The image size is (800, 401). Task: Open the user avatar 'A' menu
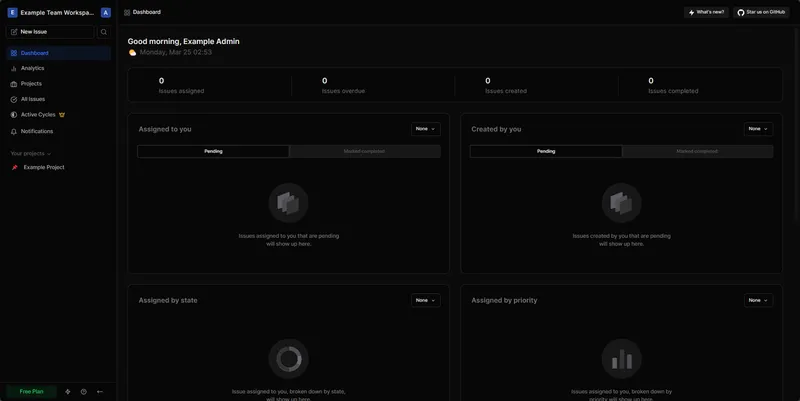pos(106,13)
